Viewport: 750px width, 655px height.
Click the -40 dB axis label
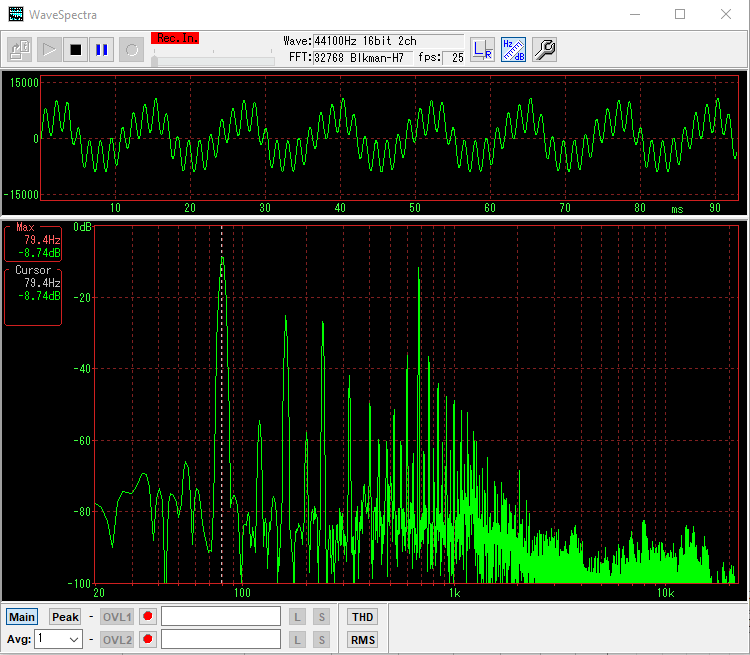coord(82,368)
